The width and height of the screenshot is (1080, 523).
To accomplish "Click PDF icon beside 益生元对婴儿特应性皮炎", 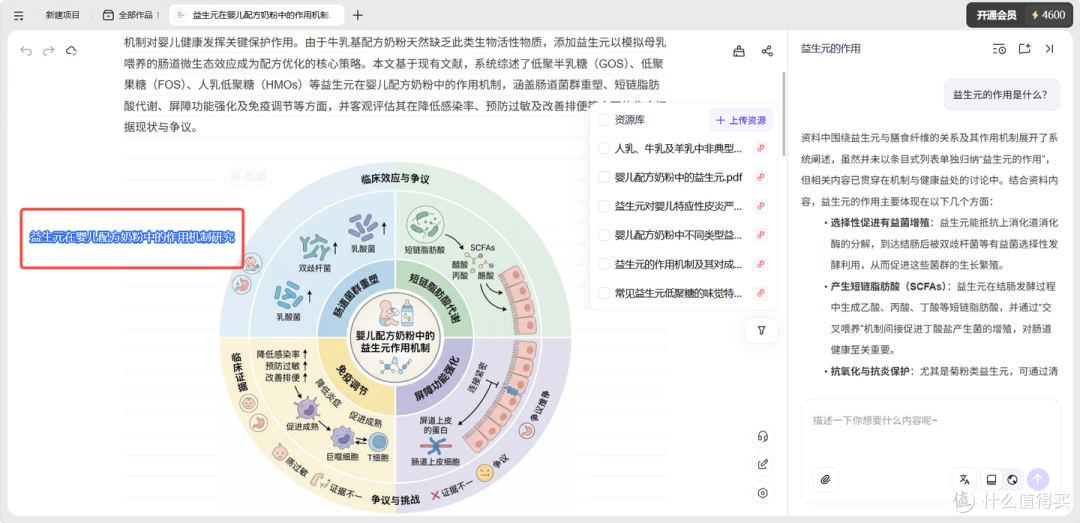I will click(x=761, y=206).
